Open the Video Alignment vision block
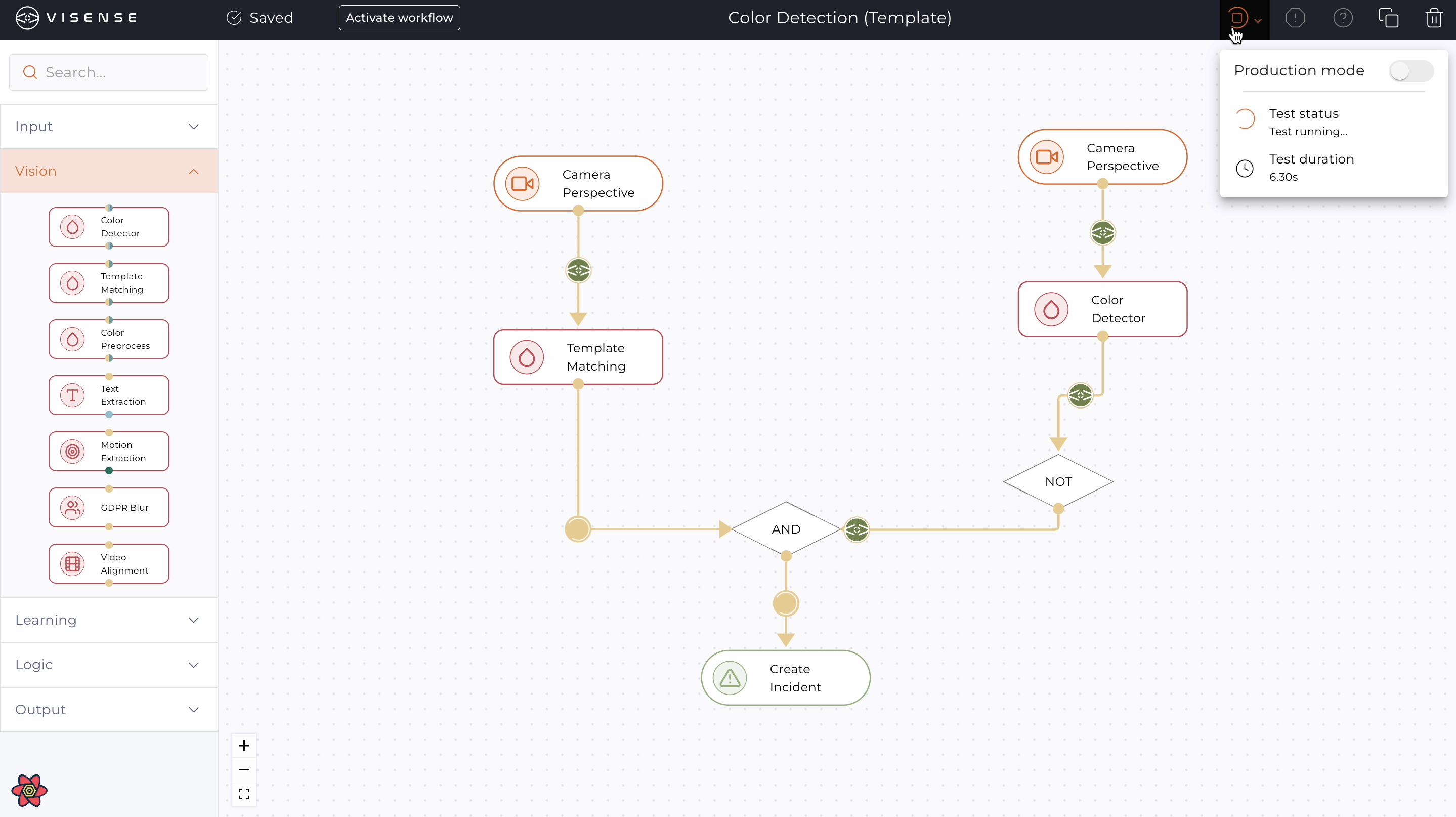 coord(109,563)
